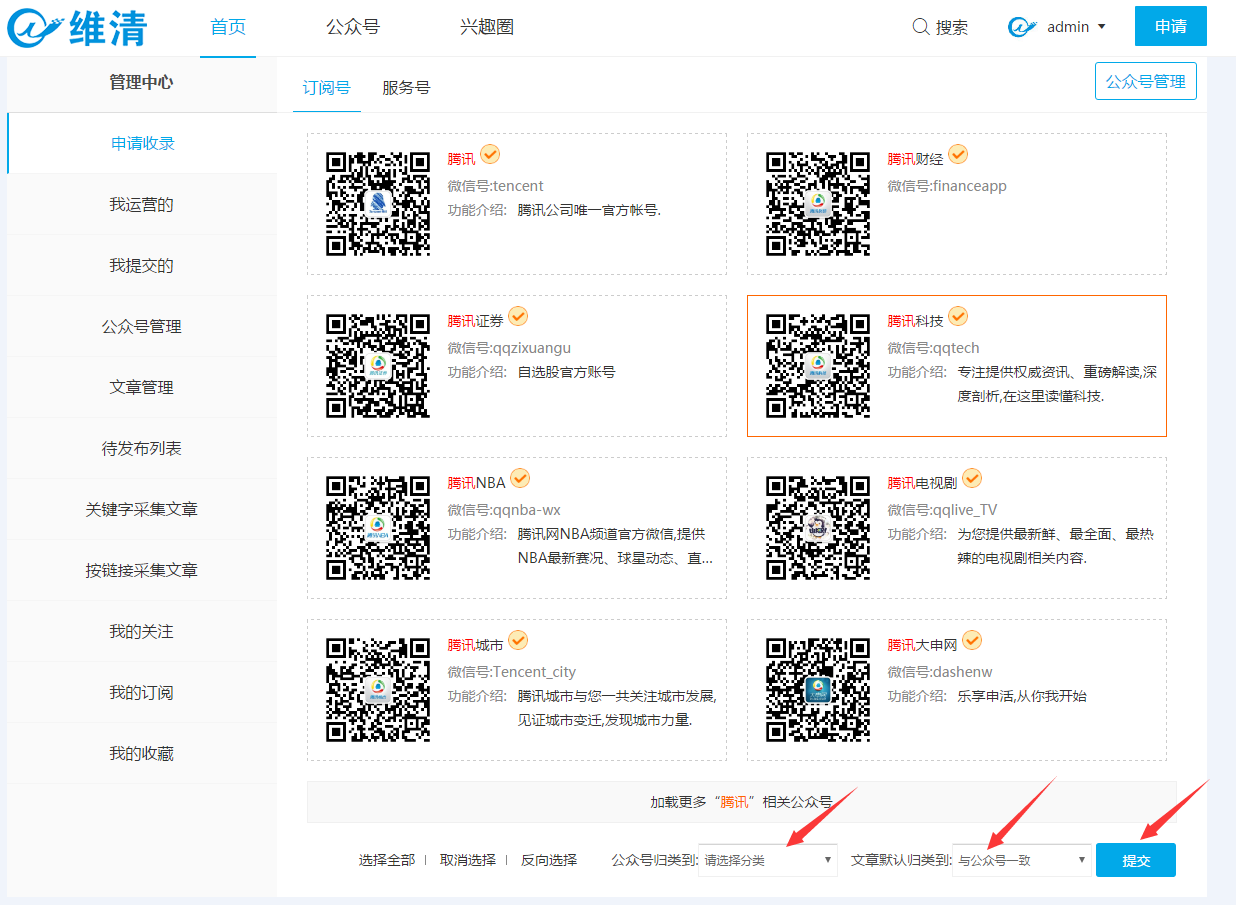Click the 管理中心 sidebar heading
Image resolution: width=1236 pixels, height=905 pixels.
click(x=141, y=82)
